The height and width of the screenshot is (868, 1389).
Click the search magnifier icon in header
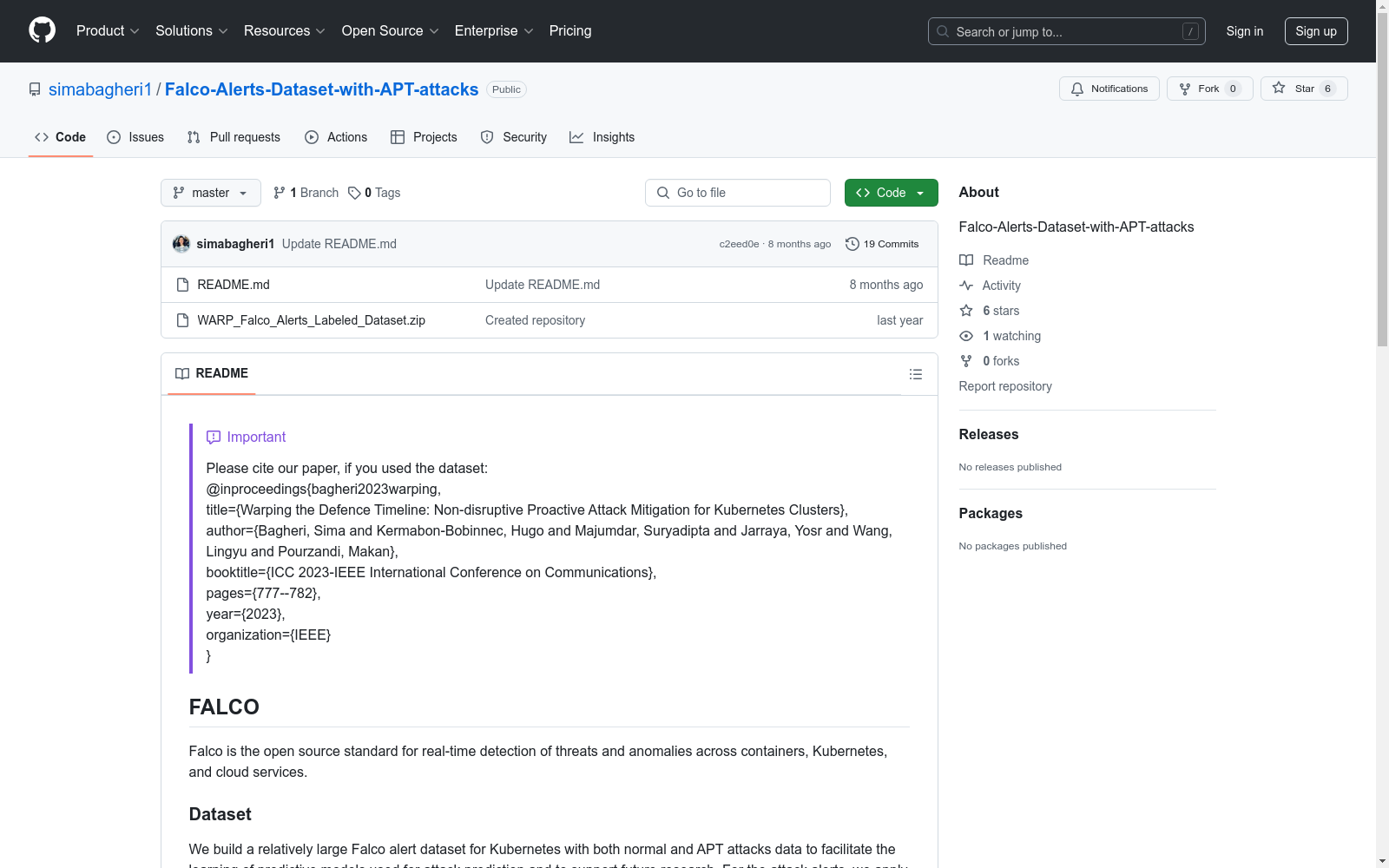(x=943, y=31)
